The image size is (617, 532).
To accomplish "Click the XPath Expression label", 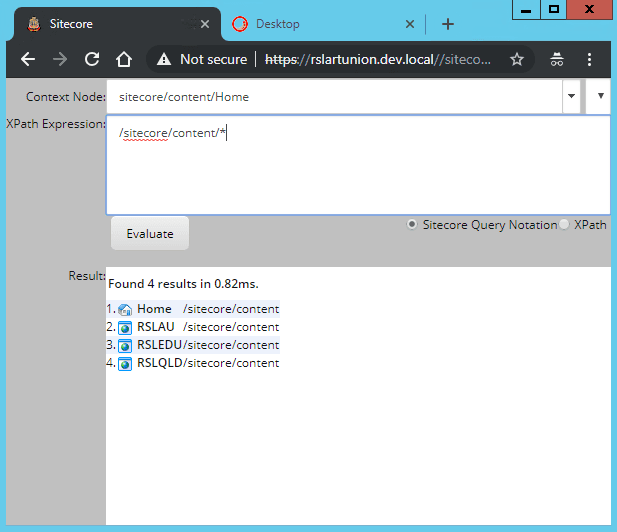I will 56,124.
